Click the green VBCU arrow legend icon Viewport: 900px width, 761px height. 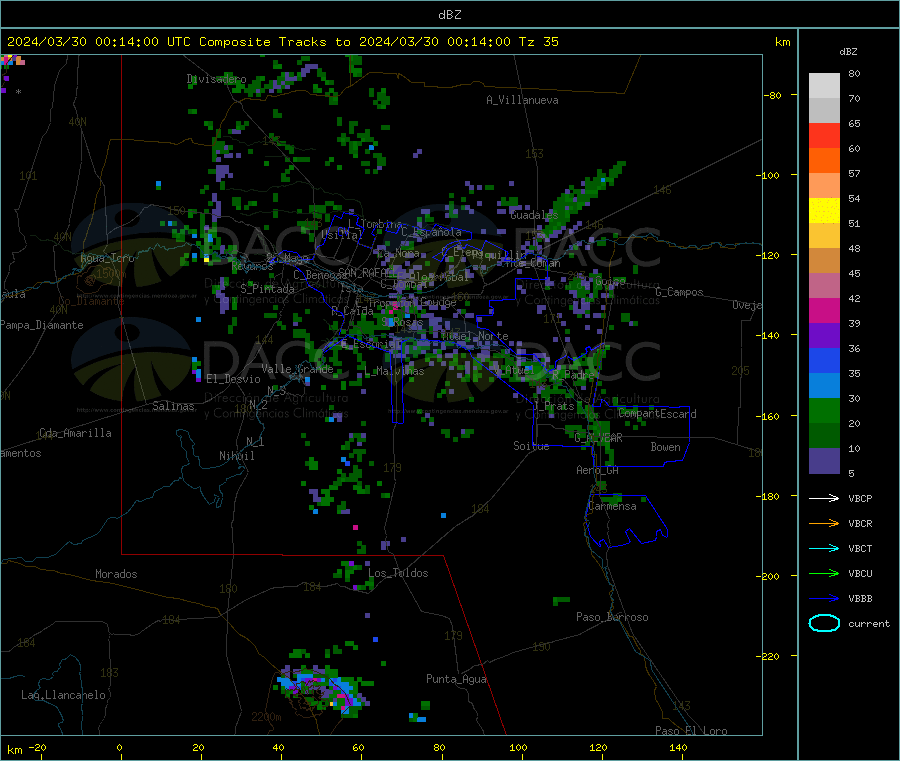pos(824,573)
